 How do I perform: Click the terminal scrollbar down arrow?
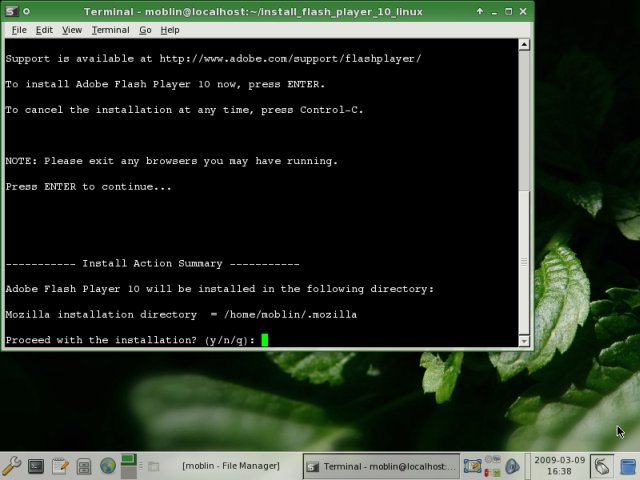[x=524, y=341]
